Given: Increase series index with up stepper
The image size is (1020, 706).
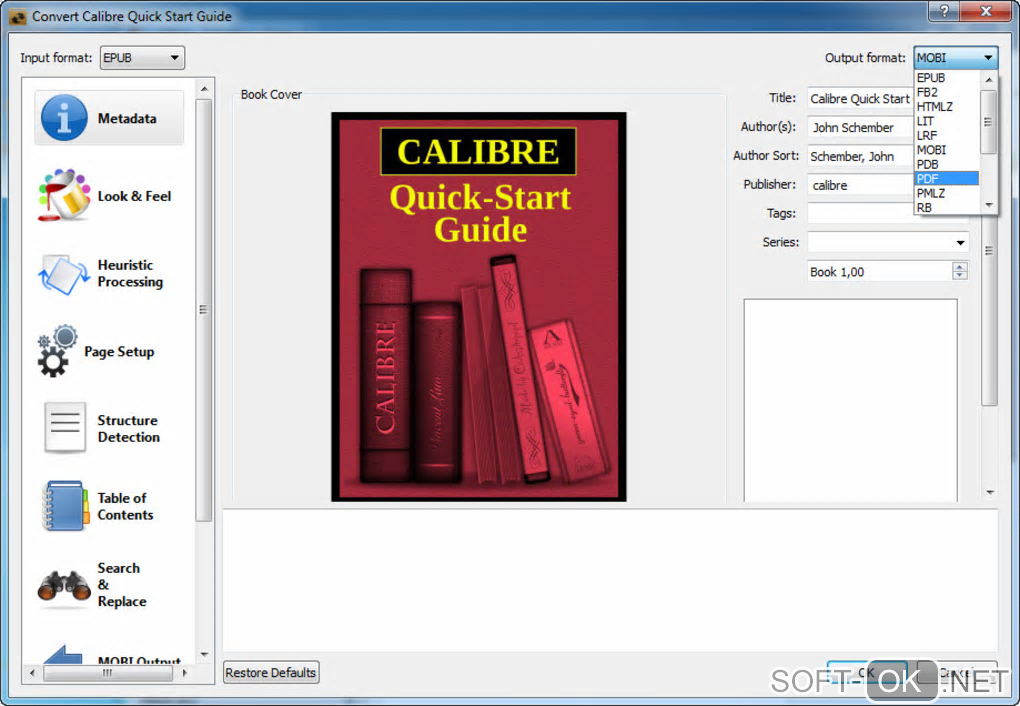Looking at the screenshot, I should click(x=960, y=266).
